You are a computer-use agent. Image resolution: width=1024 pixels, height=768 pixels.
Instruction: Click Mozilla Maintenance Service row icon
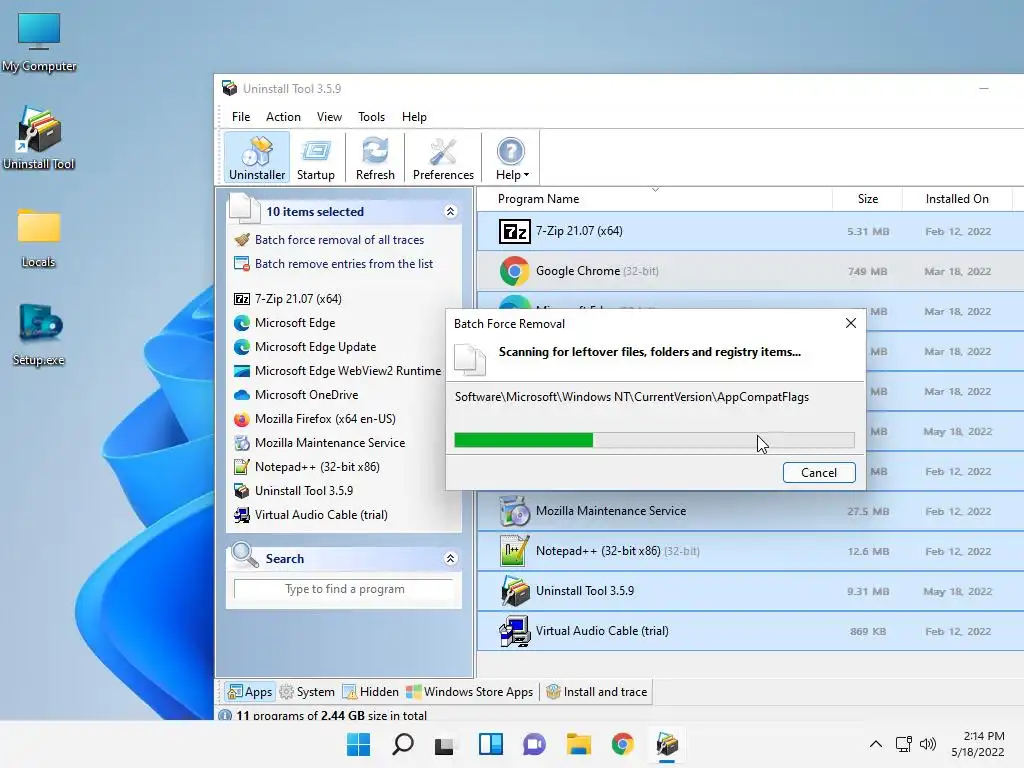click(515, 511)
